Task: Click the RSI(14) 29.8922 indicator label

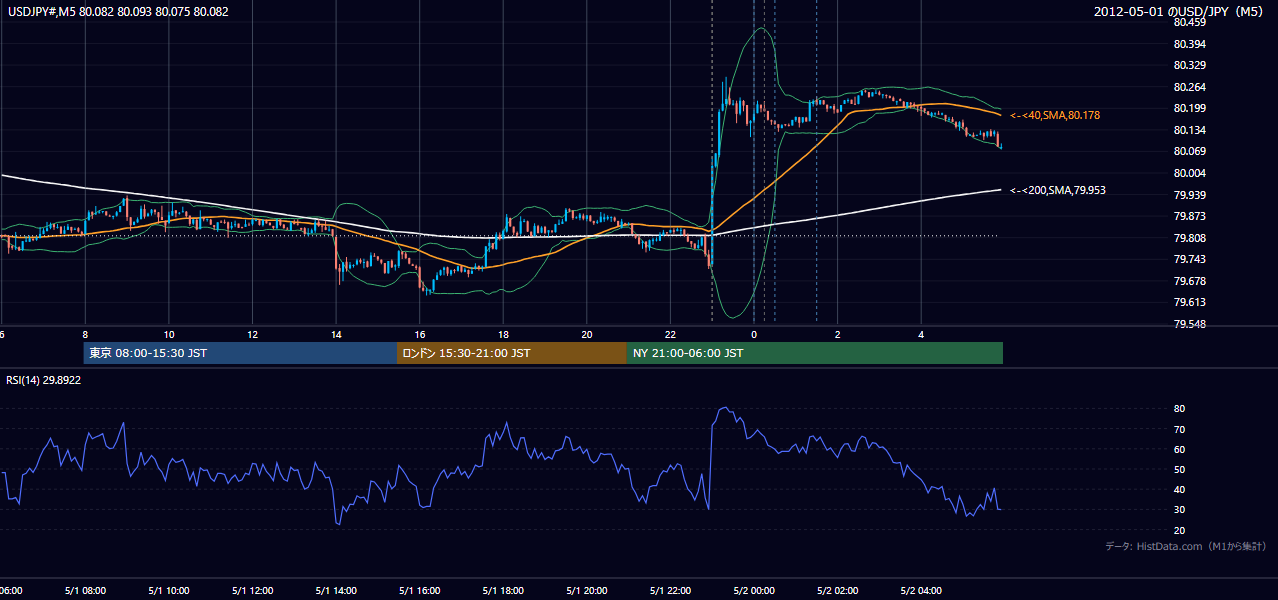Action: (x=44, y=380)
